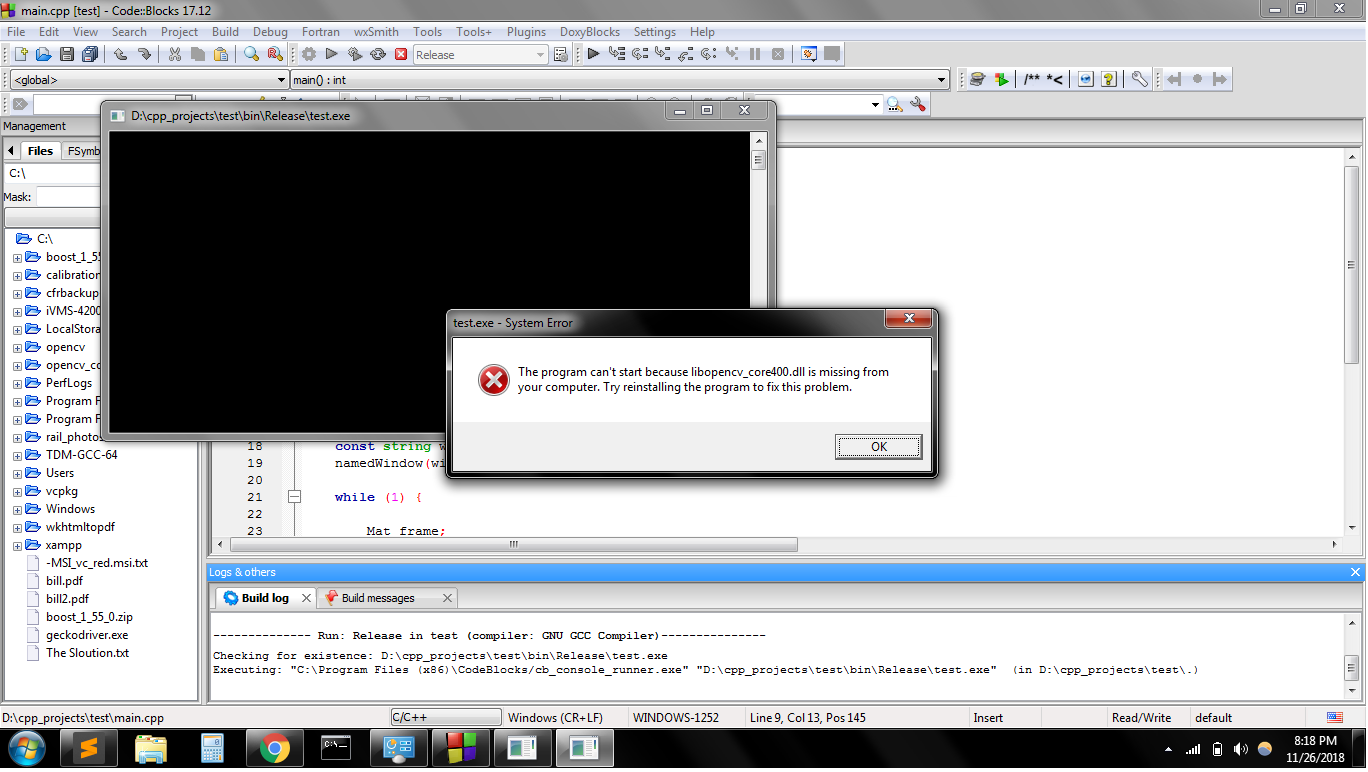Viewport: 1368px width, 772px height.
Task: Pause the debugger using the pause icon
Action: [755, 54]
